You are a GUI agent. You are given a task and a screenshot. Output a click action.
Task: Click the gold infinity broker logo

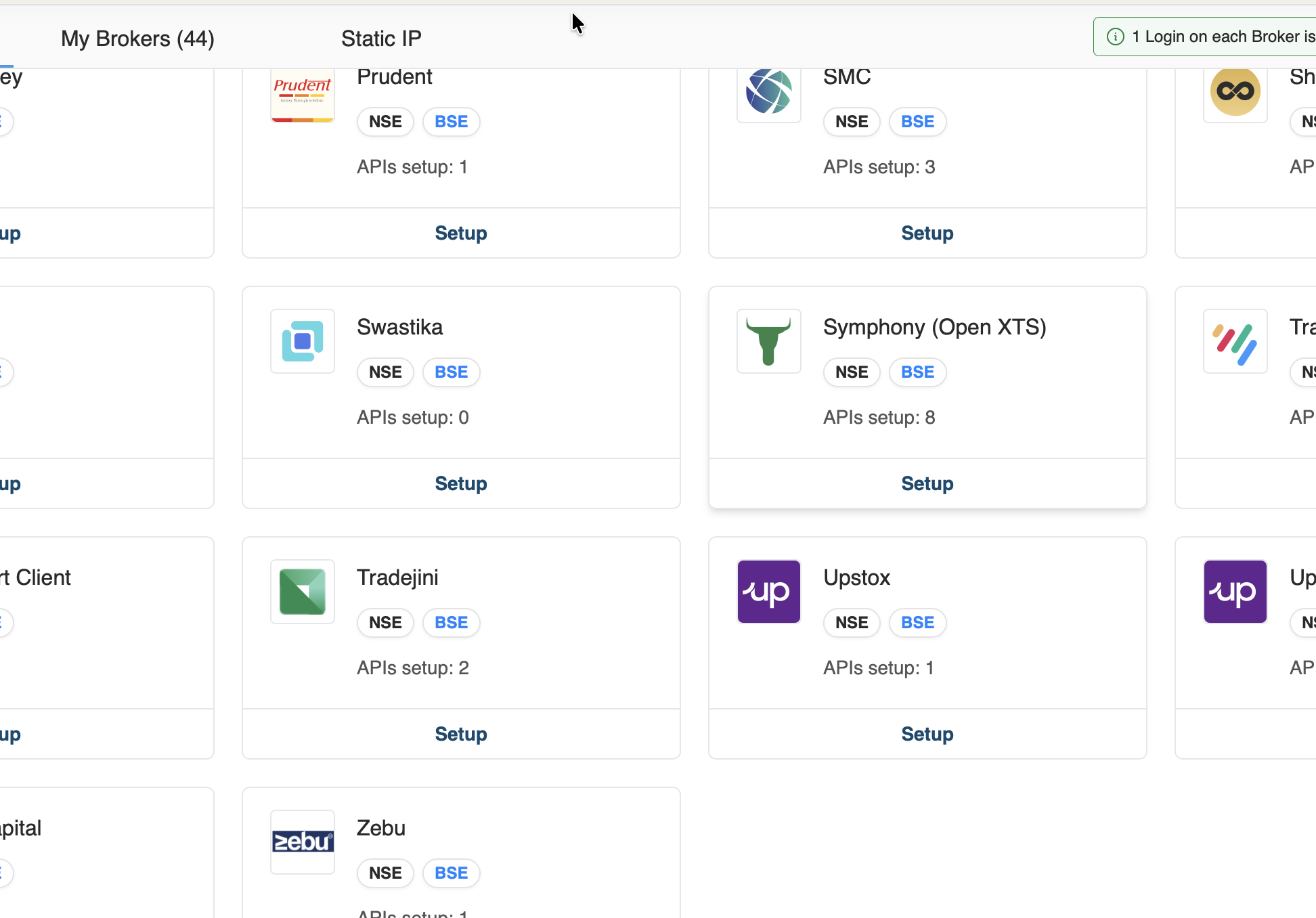[x=1235, y=91]
